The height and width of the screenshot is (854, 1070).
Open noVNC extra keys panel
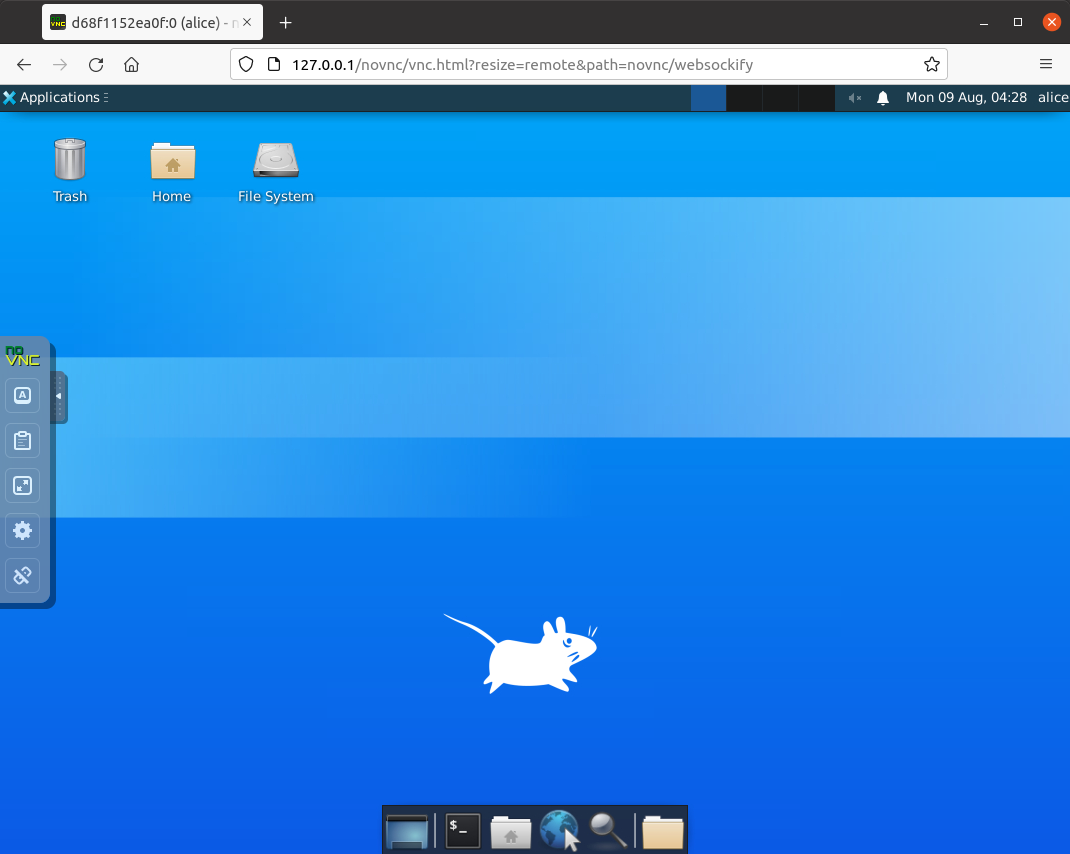pos(22,395)
